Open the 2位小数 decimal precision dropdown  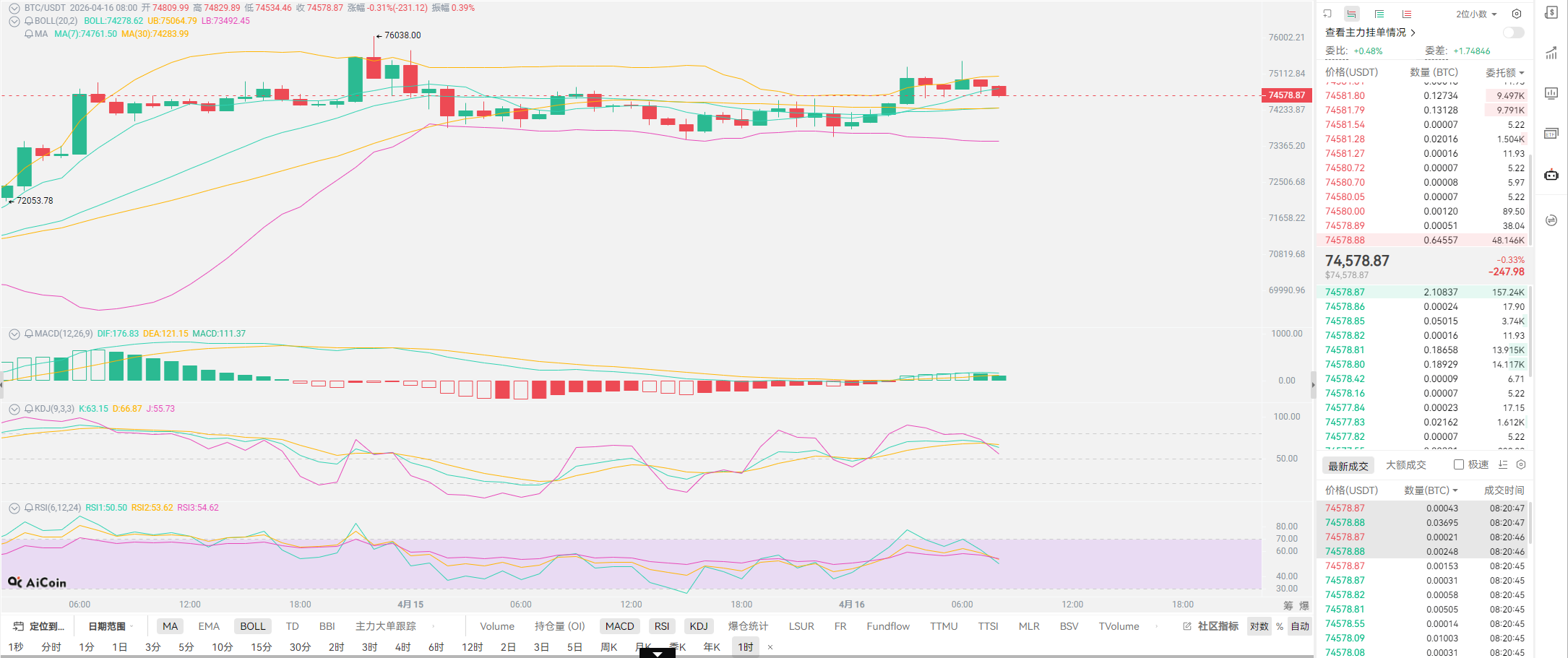(1476, 14)
